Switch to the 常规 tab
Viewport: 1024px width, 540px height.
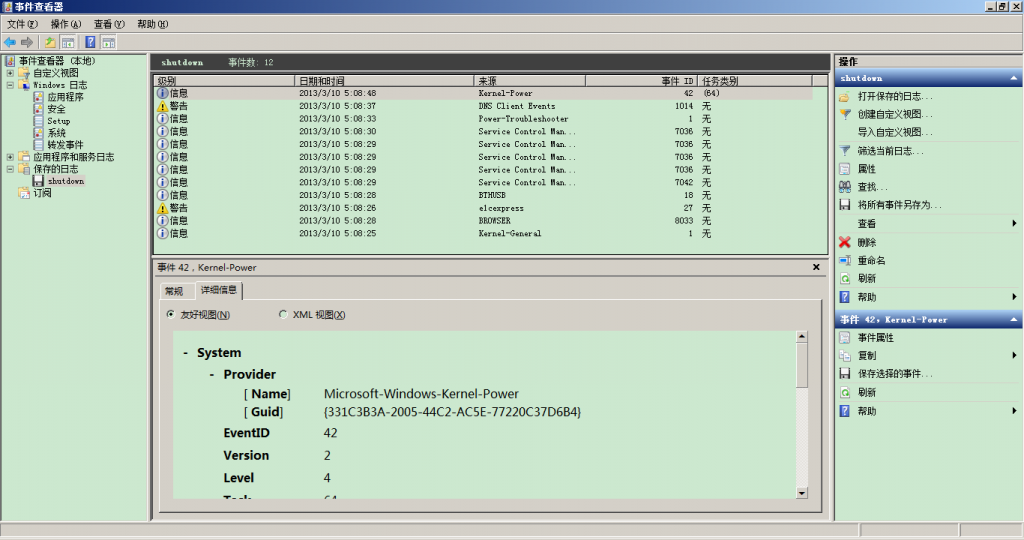coord(175,291)
